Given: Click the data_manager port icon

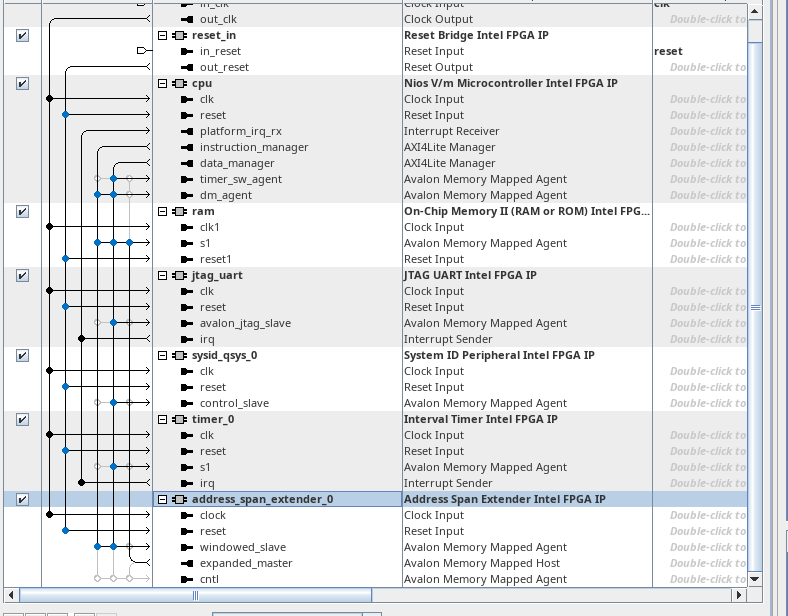Looking at the screenshot, I should pos(187,163).
